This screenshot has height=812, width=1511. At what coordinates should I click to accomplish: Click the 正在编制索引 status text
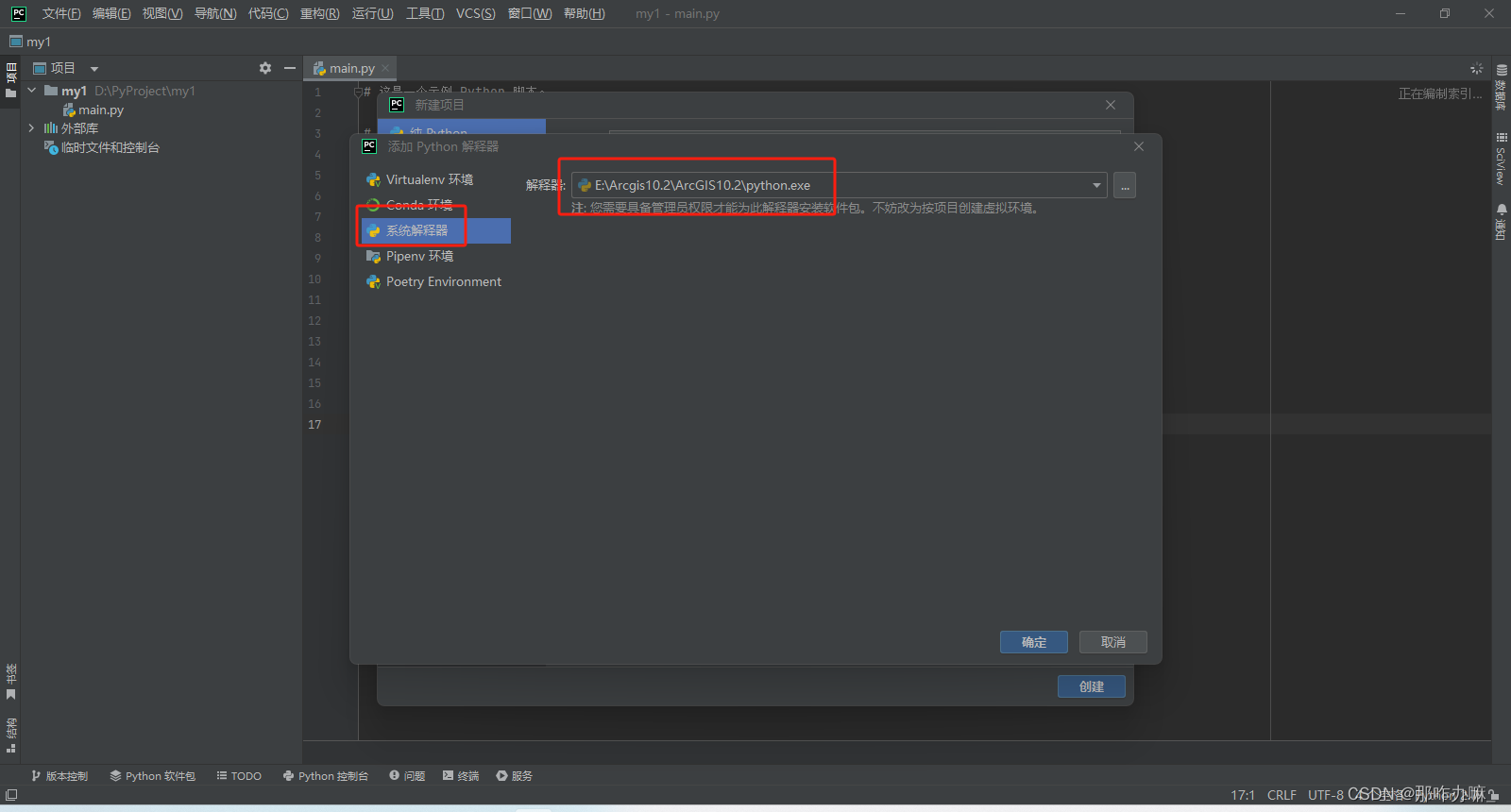1440,93
